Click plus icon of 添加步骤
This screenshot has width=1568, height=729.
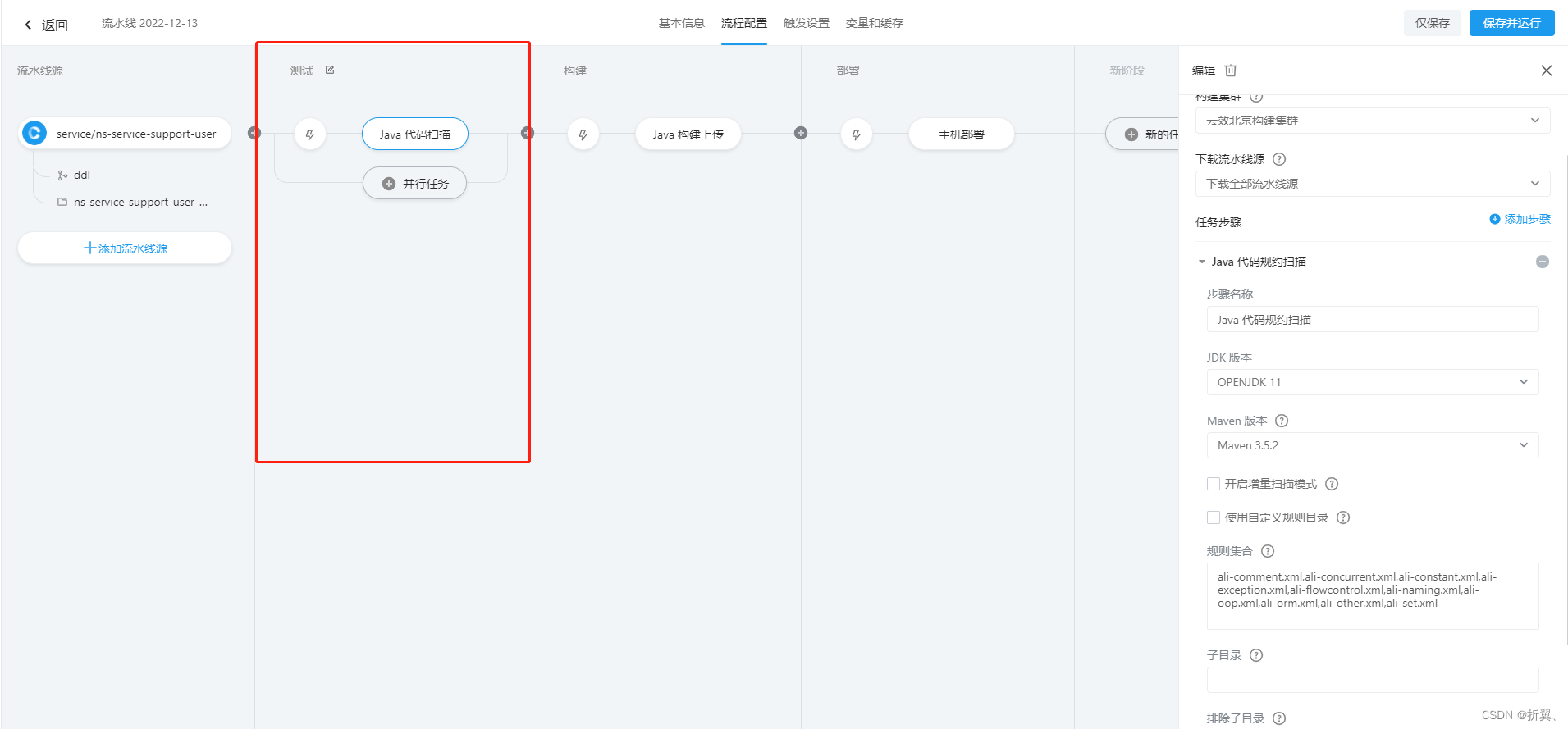point(1495,219)
